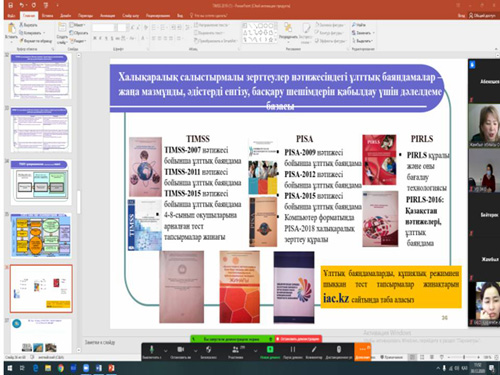500x375 pixels.
Task: Expand Zoom participants options arrow
Action: pyautogui.click(x=256, y=350)
